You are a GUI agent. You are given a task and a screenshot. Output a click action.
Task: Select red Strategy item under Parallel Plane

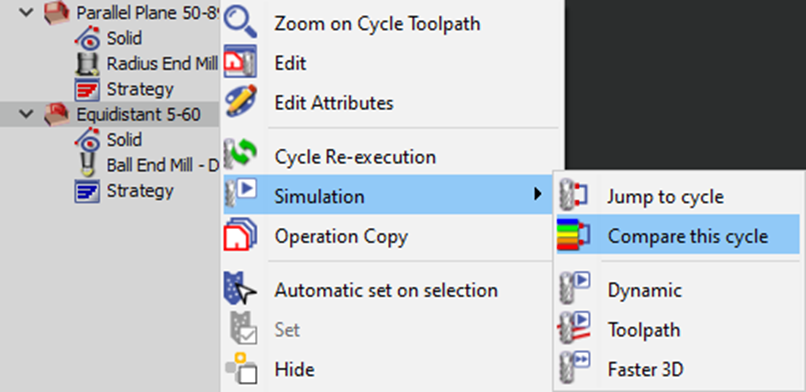click(124, 89)
